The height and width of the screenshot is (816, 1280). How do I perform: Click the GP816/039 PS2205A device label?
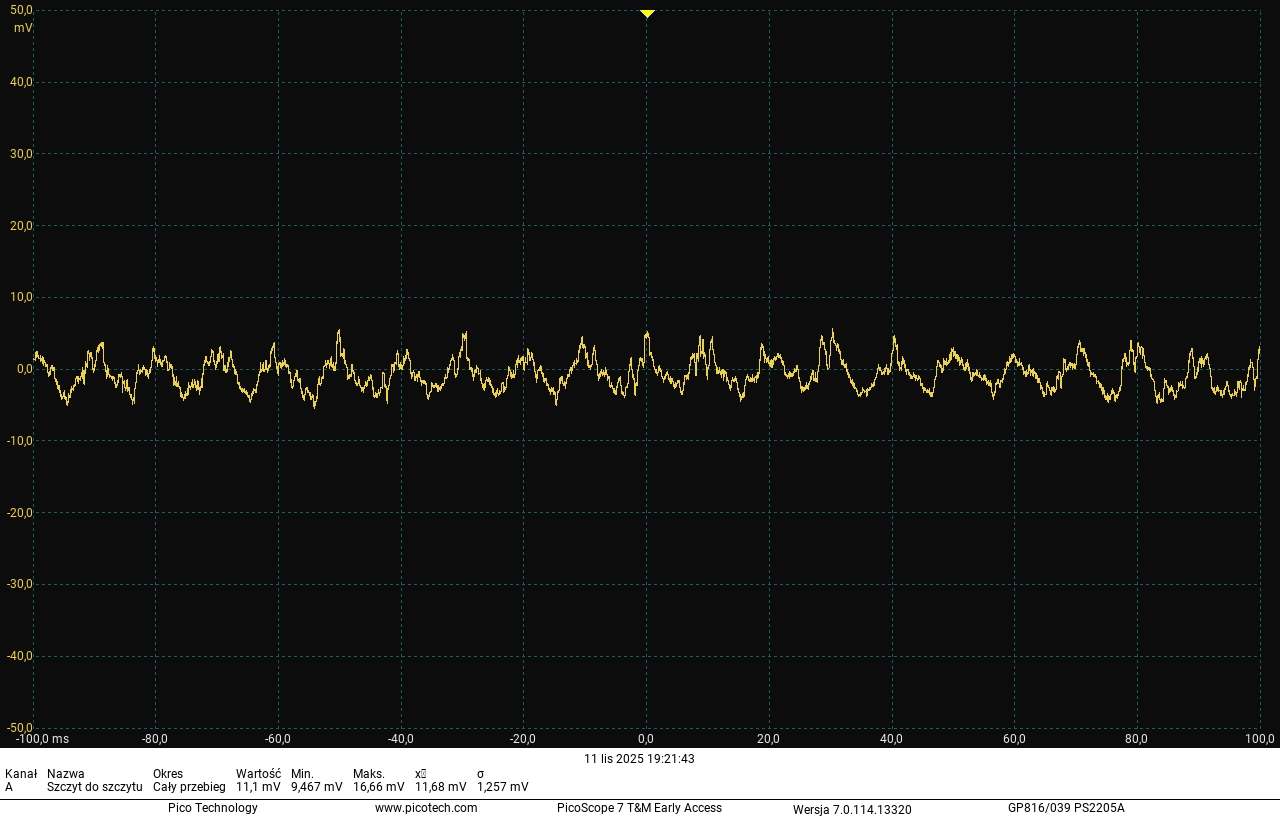click(1067, 808)
